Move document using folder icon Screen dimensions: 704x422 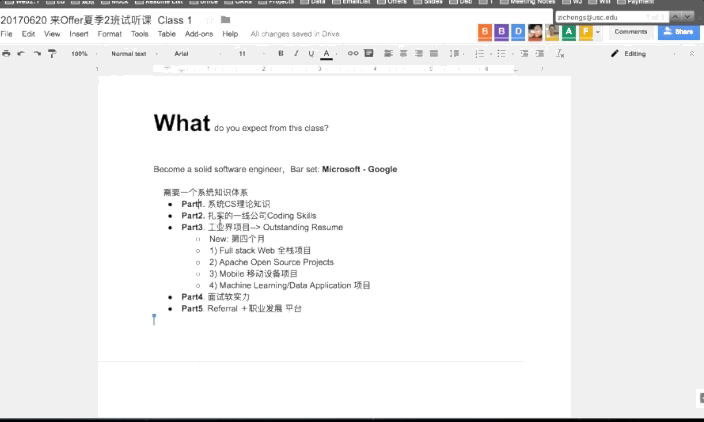(225, 20)
